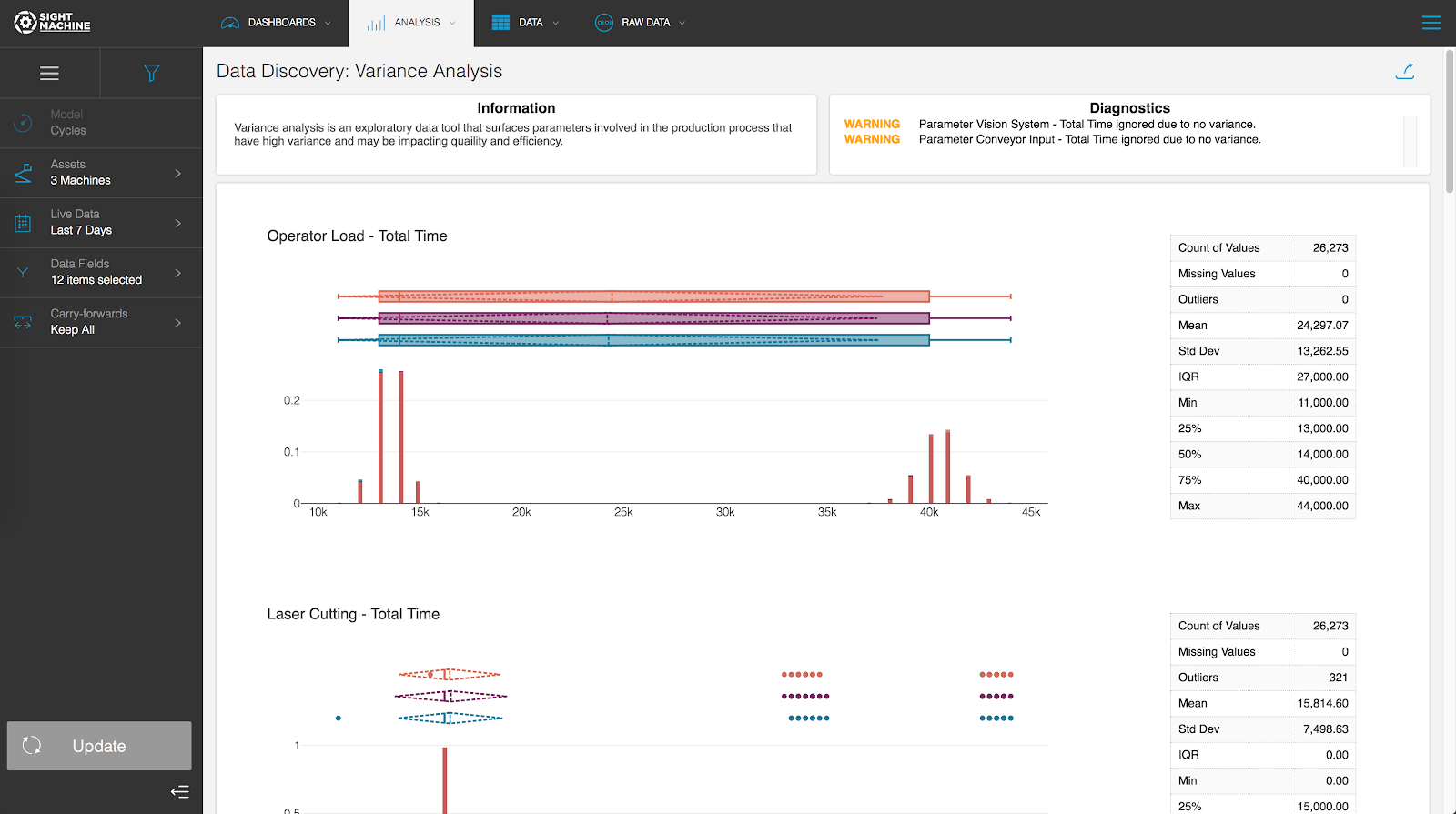Viewport: 1456px width, 814px height.
Task: Switch to the Analysis tab
Action: (x=411, y=23)
